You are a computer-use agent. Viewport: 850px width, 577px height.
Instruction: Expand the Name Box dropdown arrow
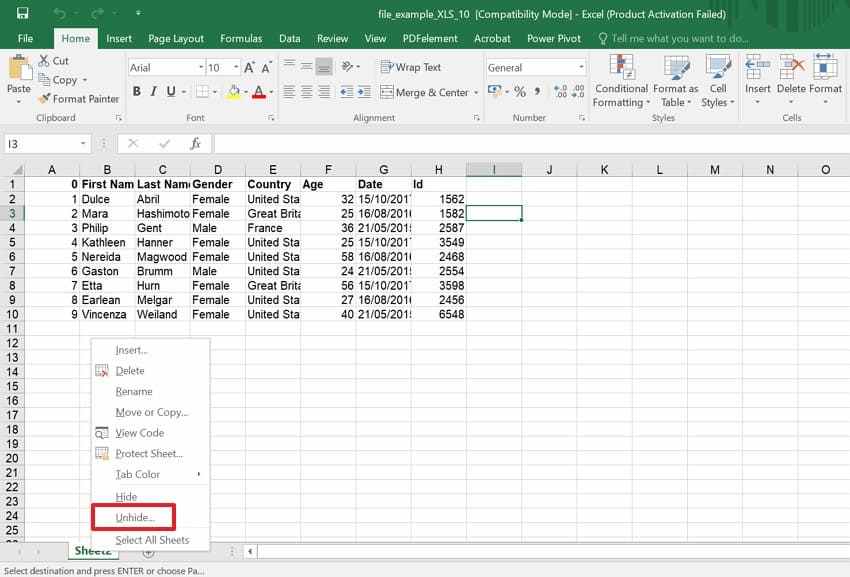pyautogui.click(x=83, y=144)
